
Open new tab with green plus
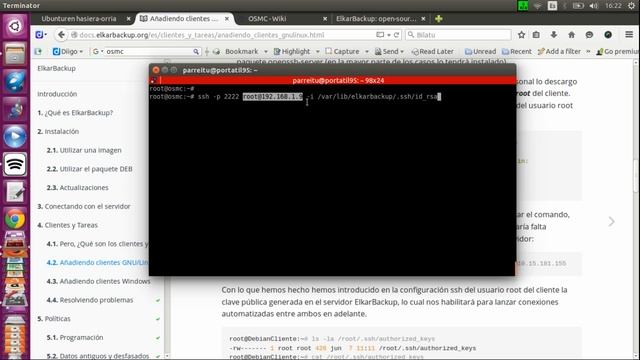439,19
